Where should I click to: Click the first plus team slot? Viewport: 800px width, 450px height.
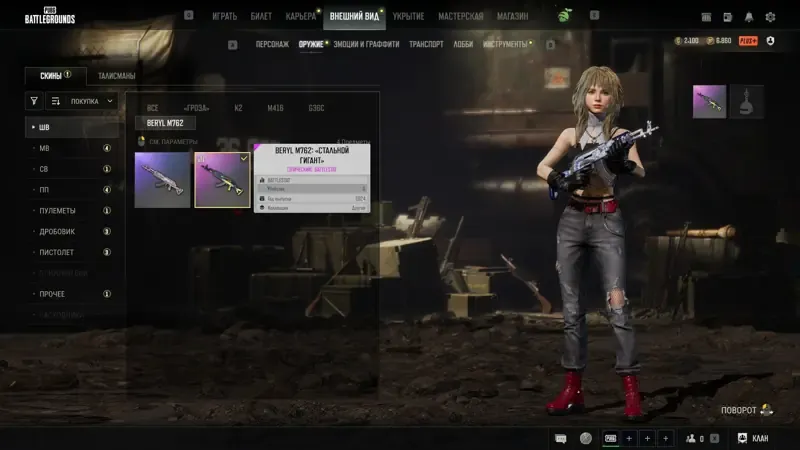[629, 438]
